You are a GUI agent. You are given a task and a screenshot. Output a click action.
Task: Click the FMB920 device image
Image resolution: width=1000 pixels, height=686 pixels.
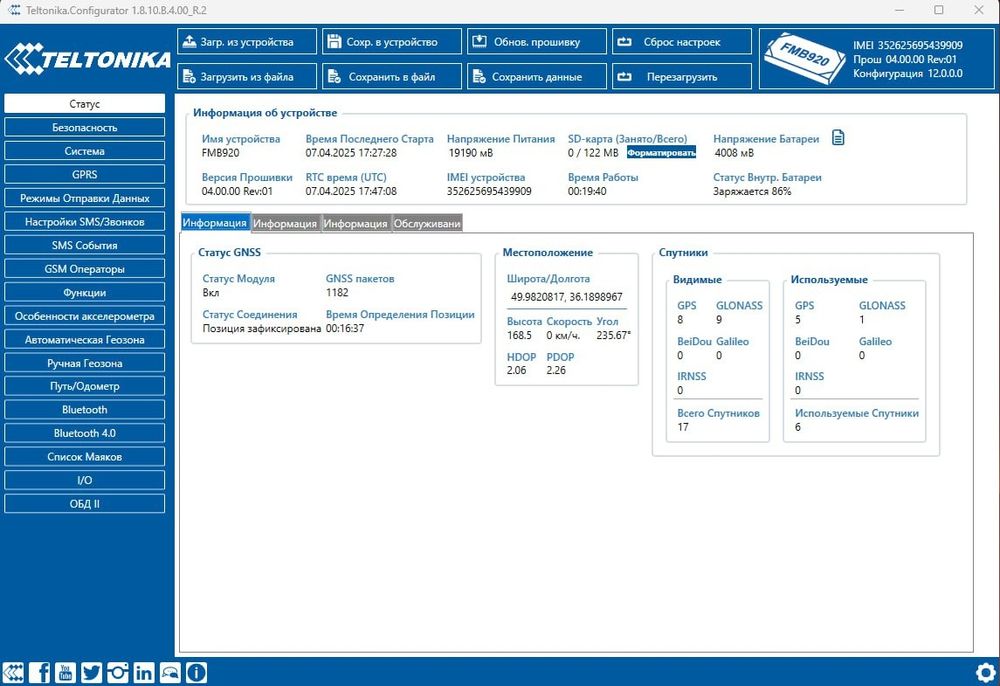pos(805,59)
